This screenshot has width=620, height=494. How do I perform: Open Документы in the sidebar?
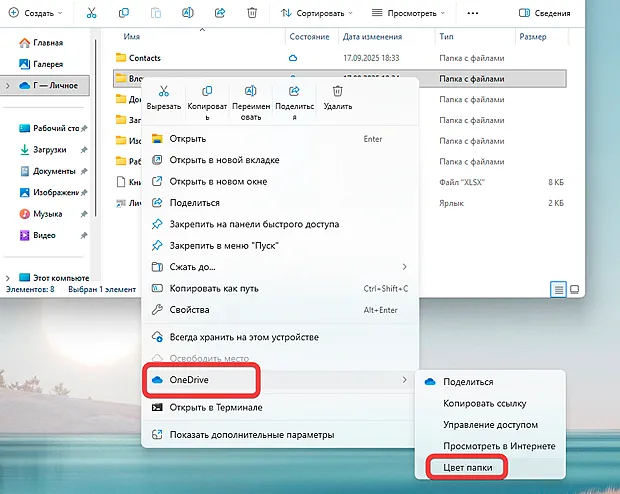(x=48, y=171)
